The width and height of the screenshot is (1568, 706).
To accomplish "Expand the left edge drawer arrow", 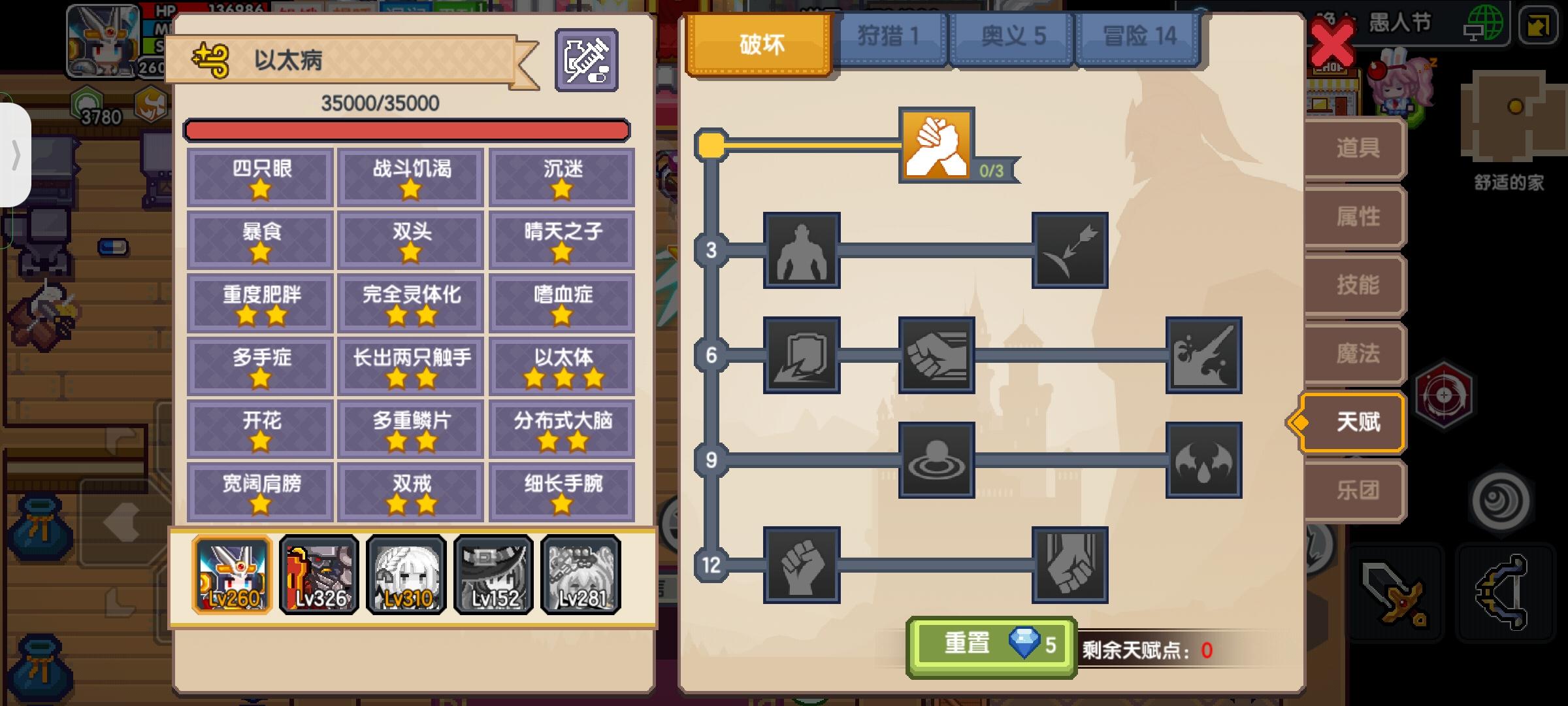I will pos(15,156).
